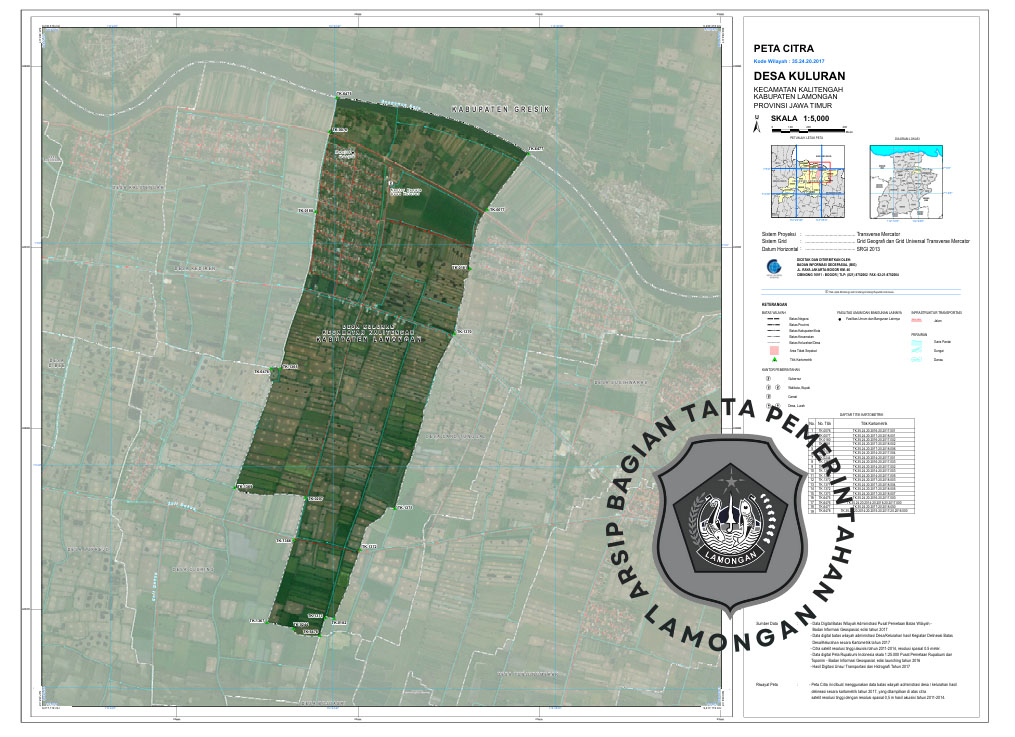
Task: Click the north arrow compass symbol
Action: tap(756, 123)
